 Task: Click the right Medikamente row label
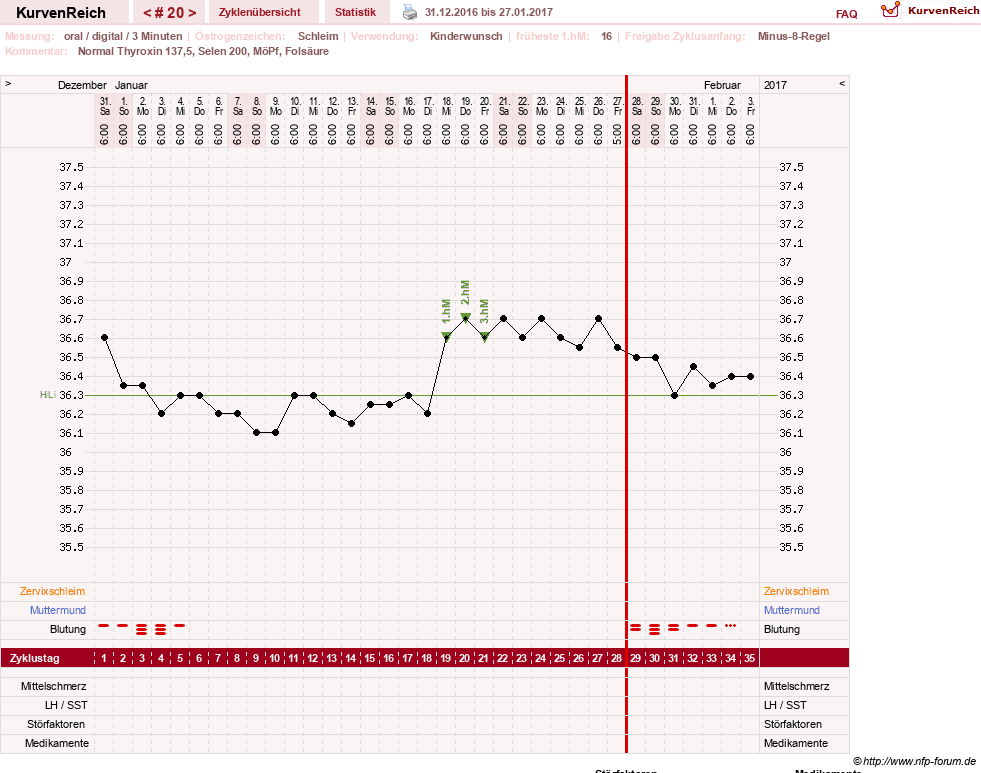796,743
